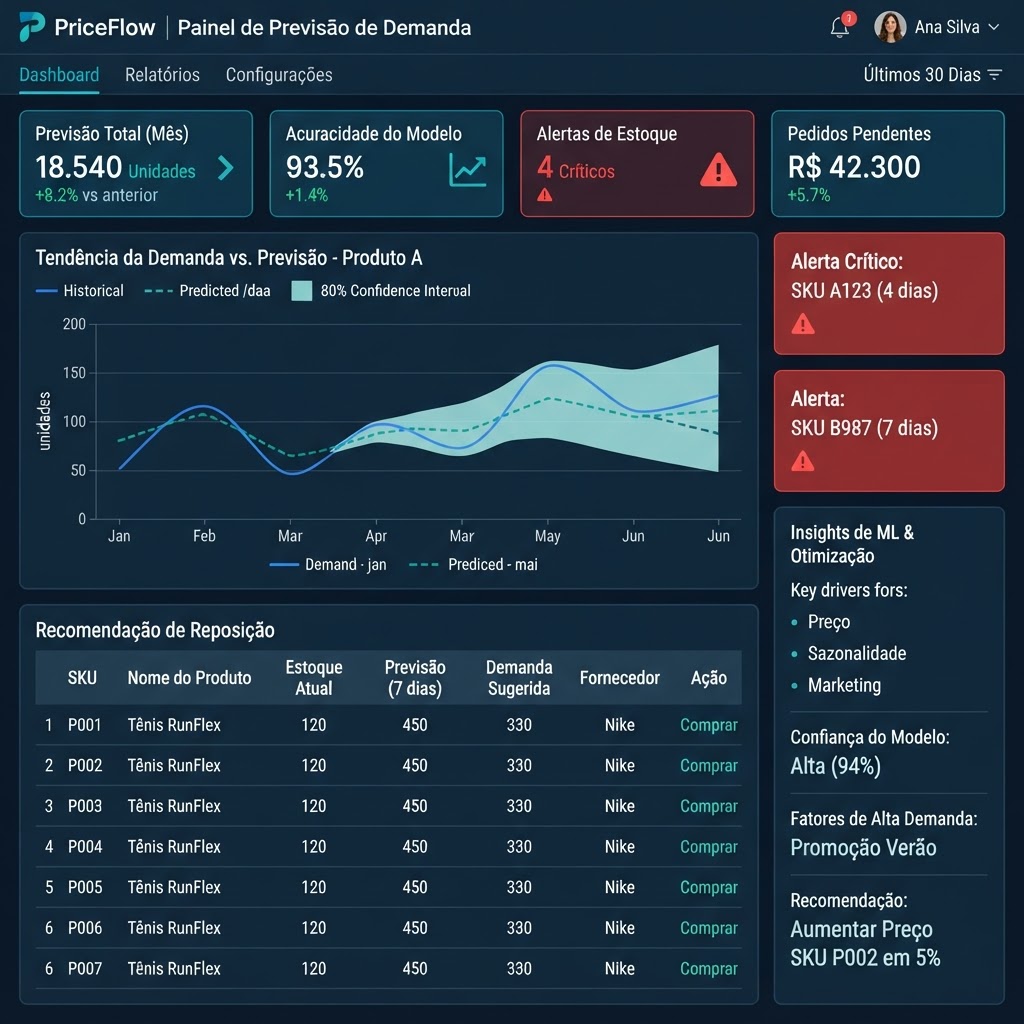1024x1024 pixels.
Task: Go to the Configurações tab
Action: [279, 75]
